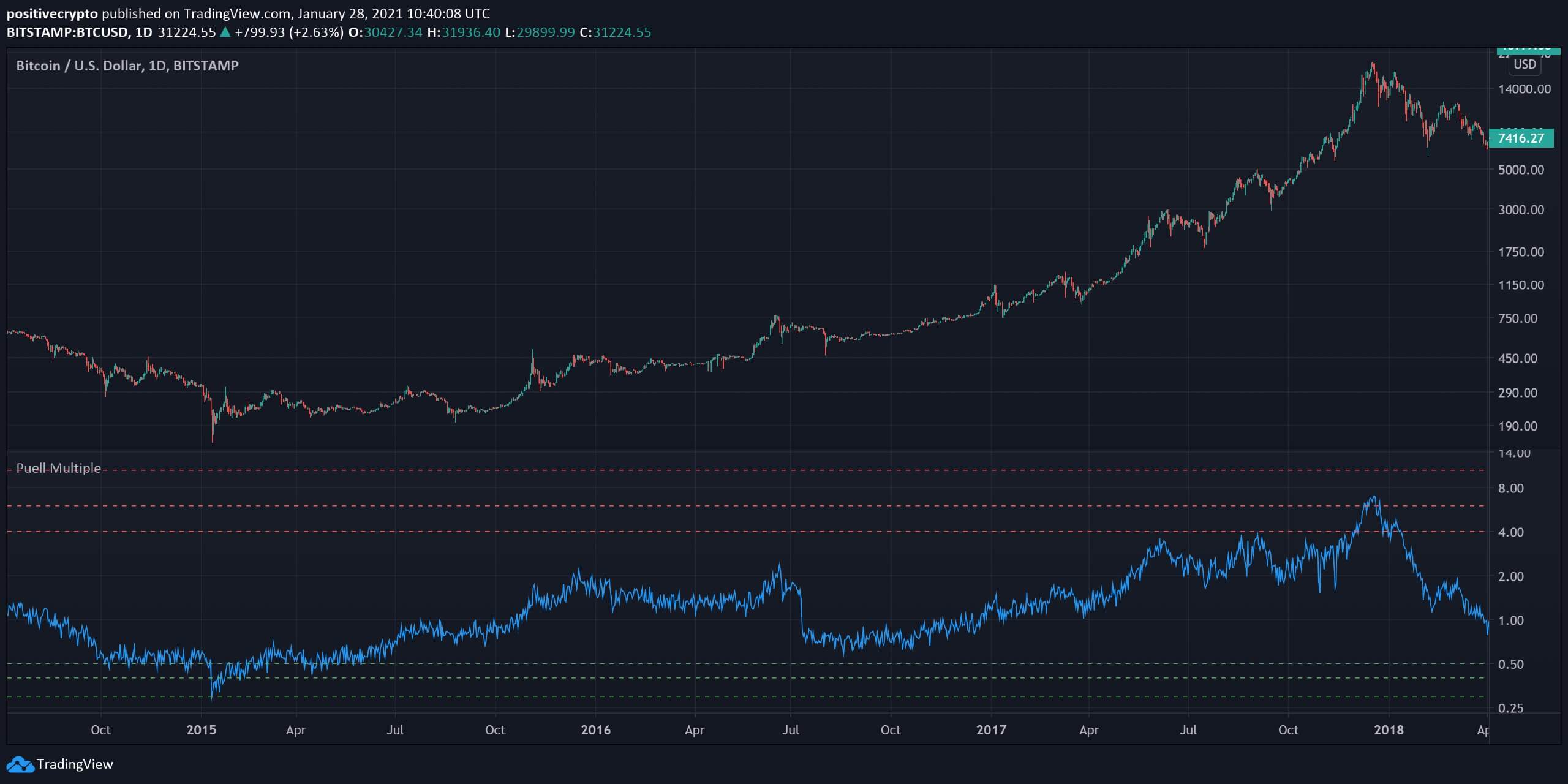Click the 2017 year marker on time axis
The width and height of the screenshot is (1568, 784).
pos(991,730)
